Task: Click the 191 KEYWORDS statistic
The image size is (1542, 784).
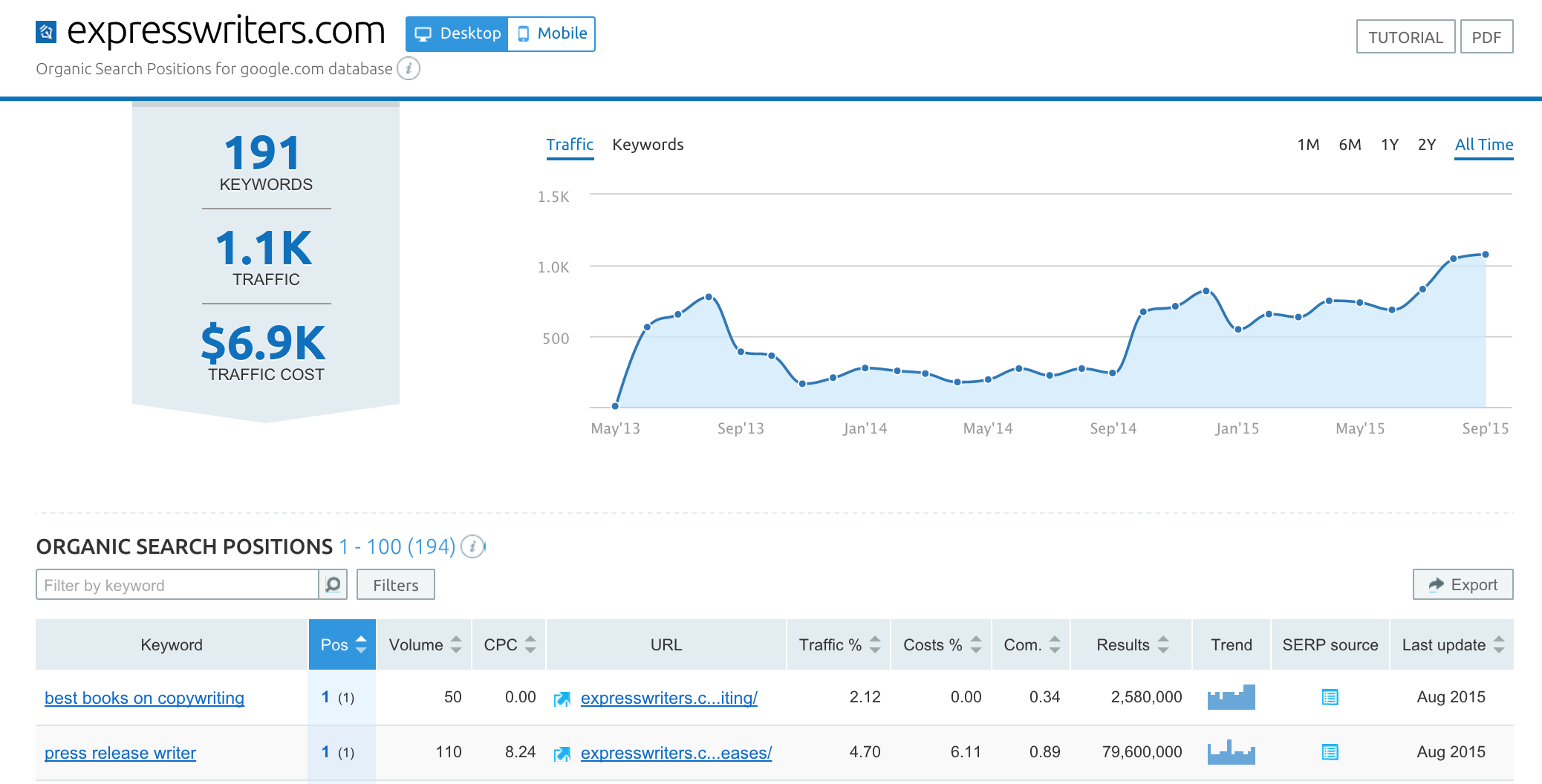Action: [265, 162]
